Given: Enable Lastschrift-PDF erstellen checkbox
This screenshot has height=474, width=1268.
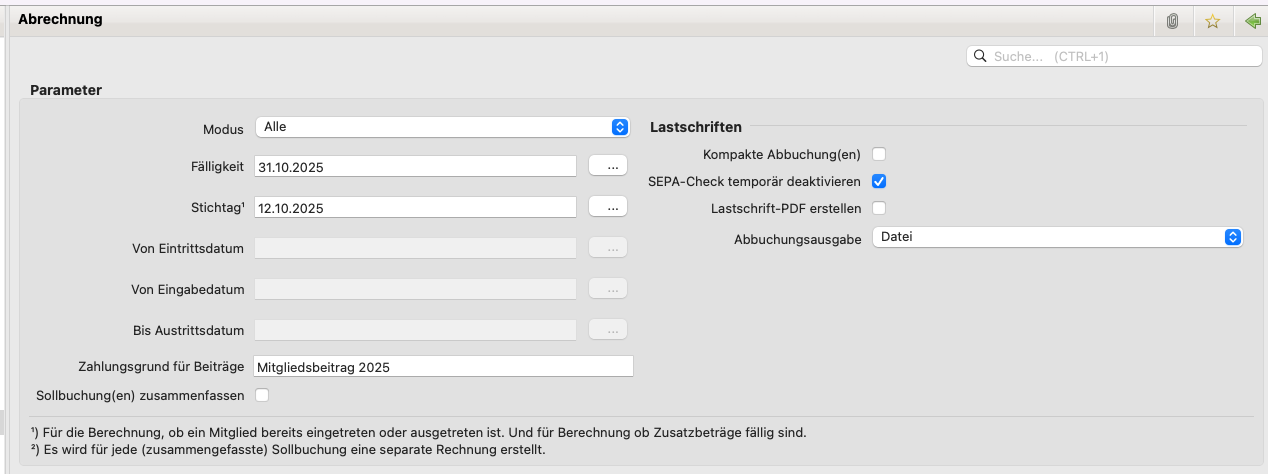Looking at the screenshot, I should [879, 208].
